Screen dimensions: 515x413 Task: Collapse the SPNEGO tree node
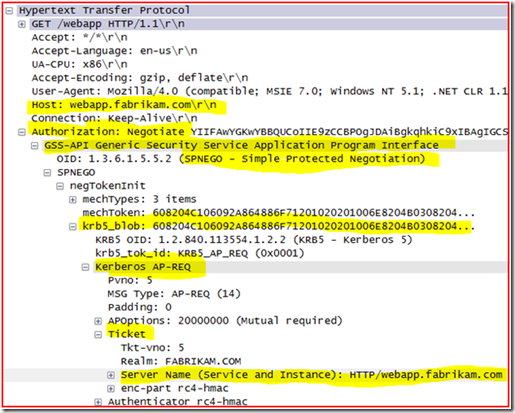47,172
